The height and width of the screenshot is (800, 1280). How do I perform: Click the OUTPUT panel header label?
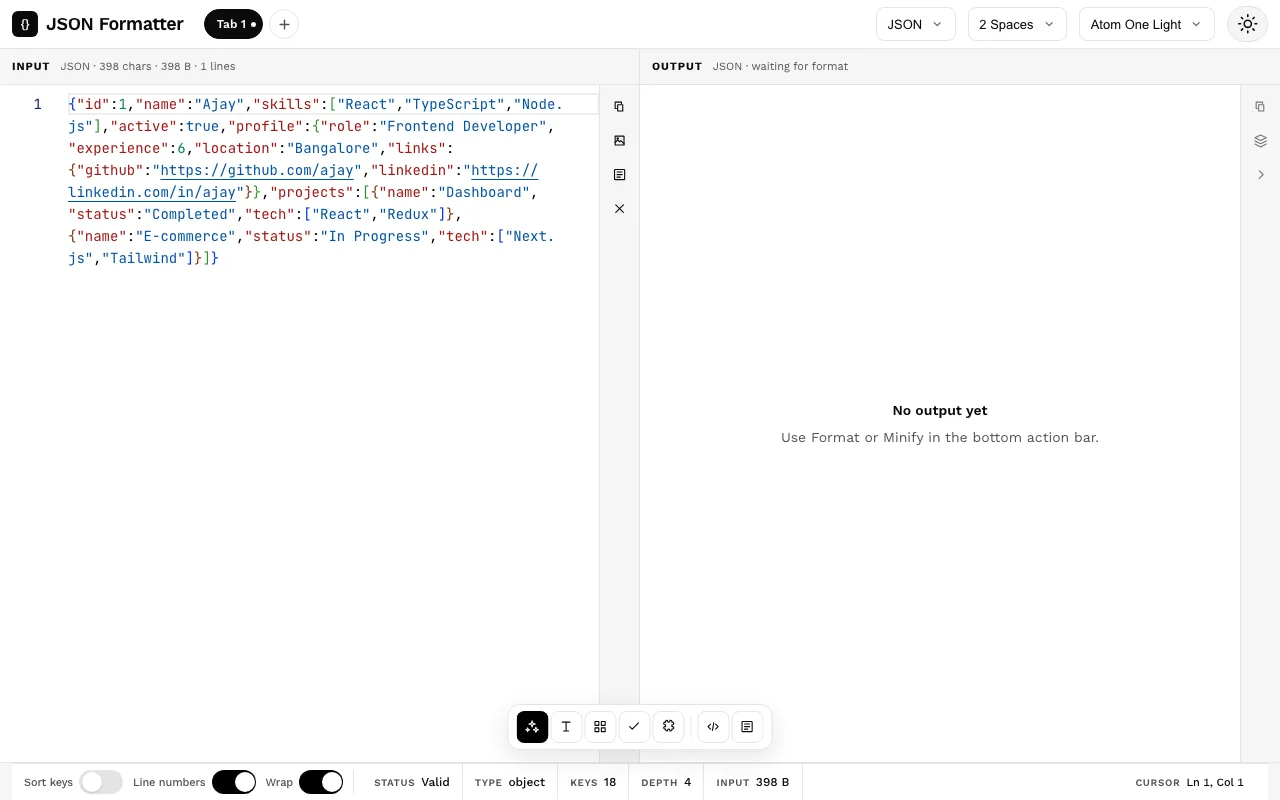(x=677, y=66)
